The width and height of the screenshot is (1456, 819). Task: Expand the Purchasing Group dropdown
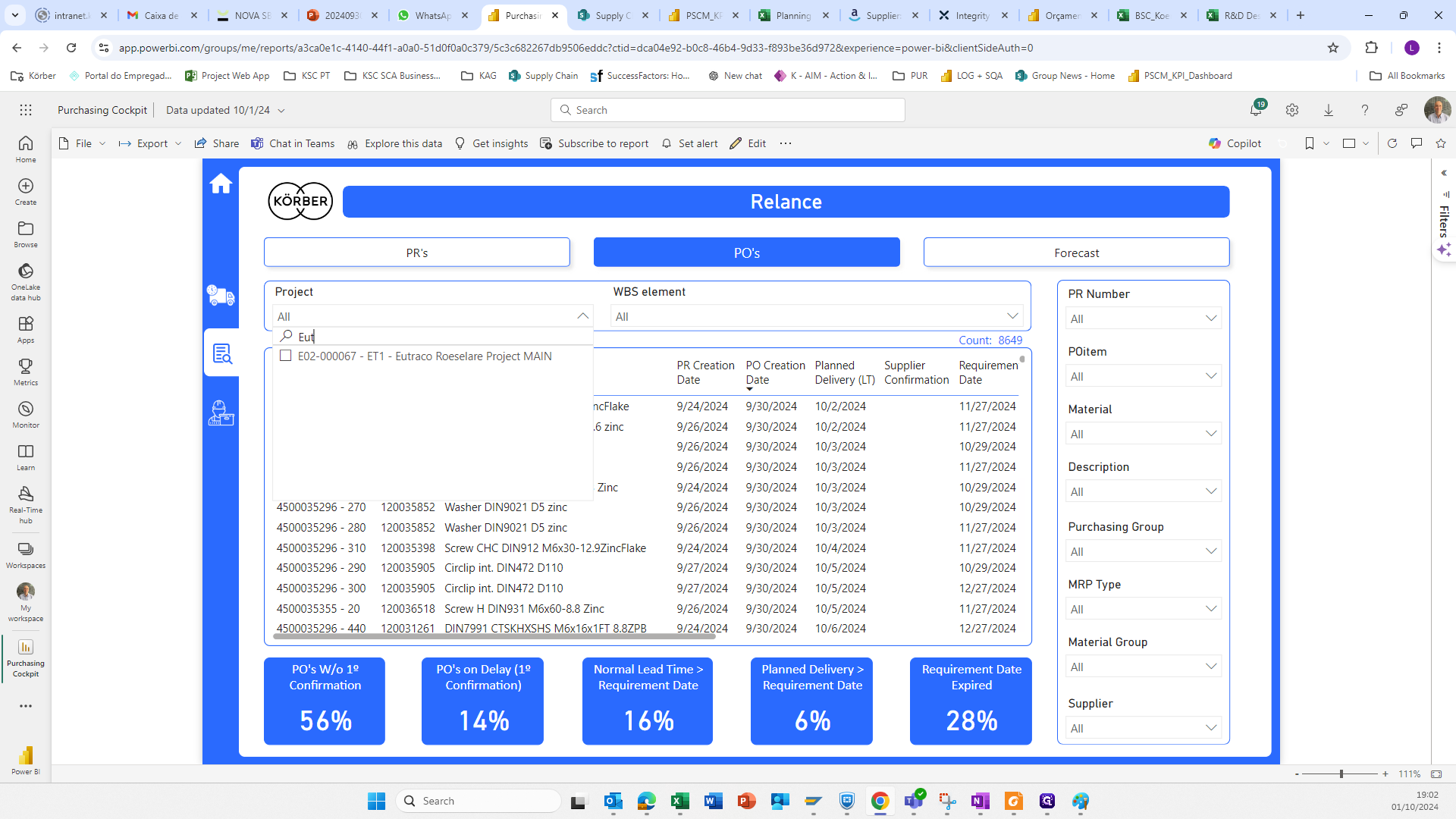[x=1211, y=551]
